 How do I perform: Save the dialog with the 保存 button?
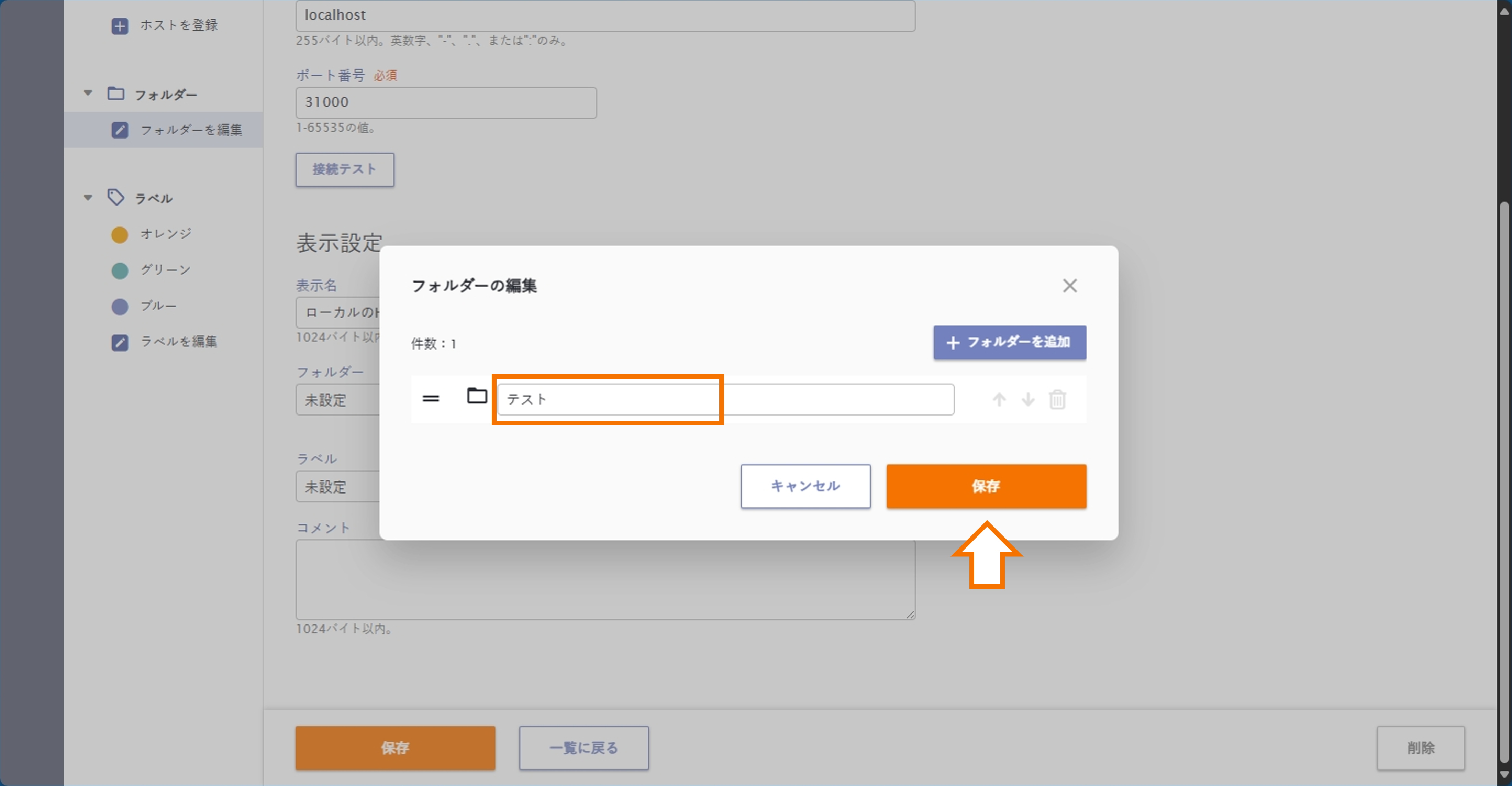986,486
